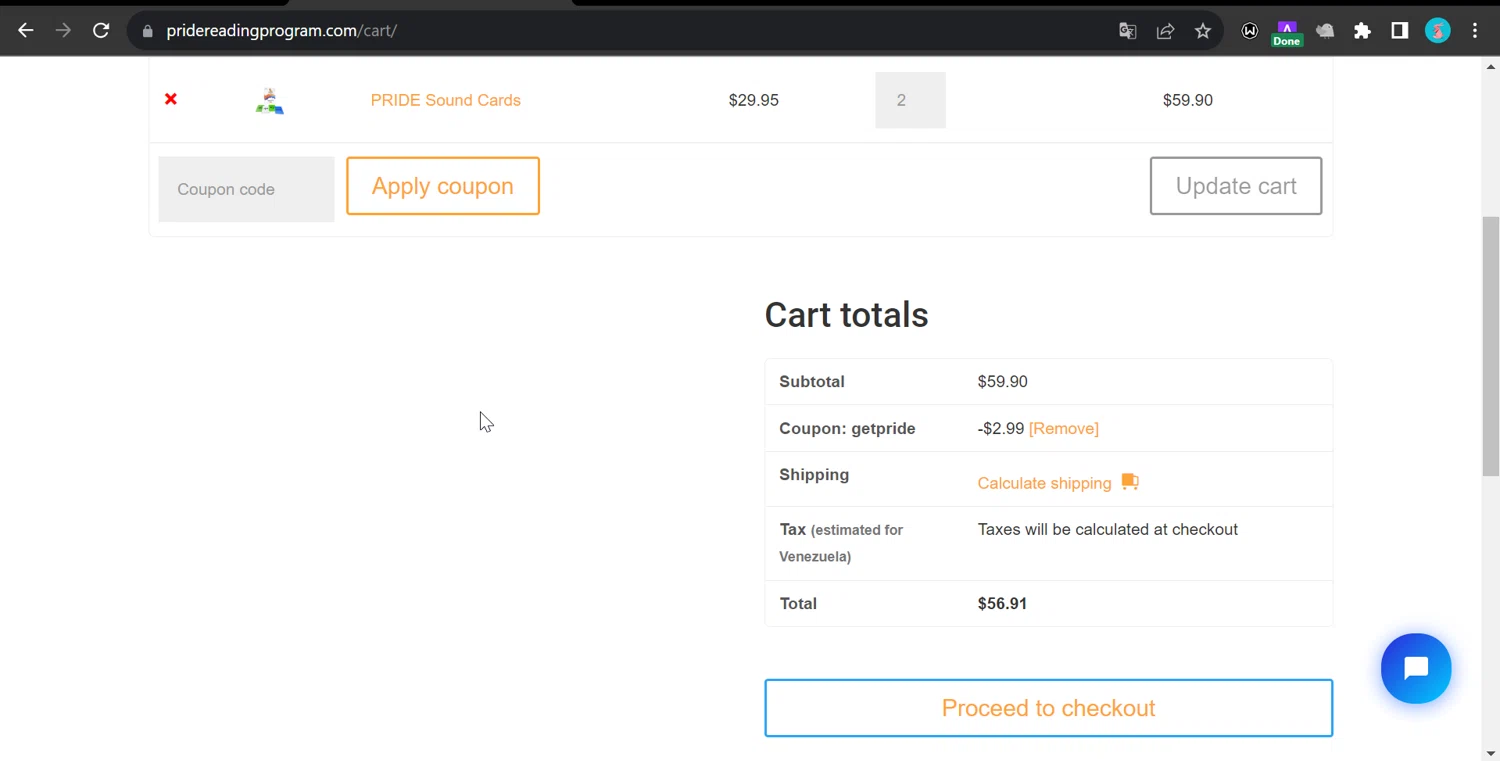The width and height of the screenshot is (1500, 761).
Task: Select the $59.90 line total in product row
Action: coord(1188,100)
